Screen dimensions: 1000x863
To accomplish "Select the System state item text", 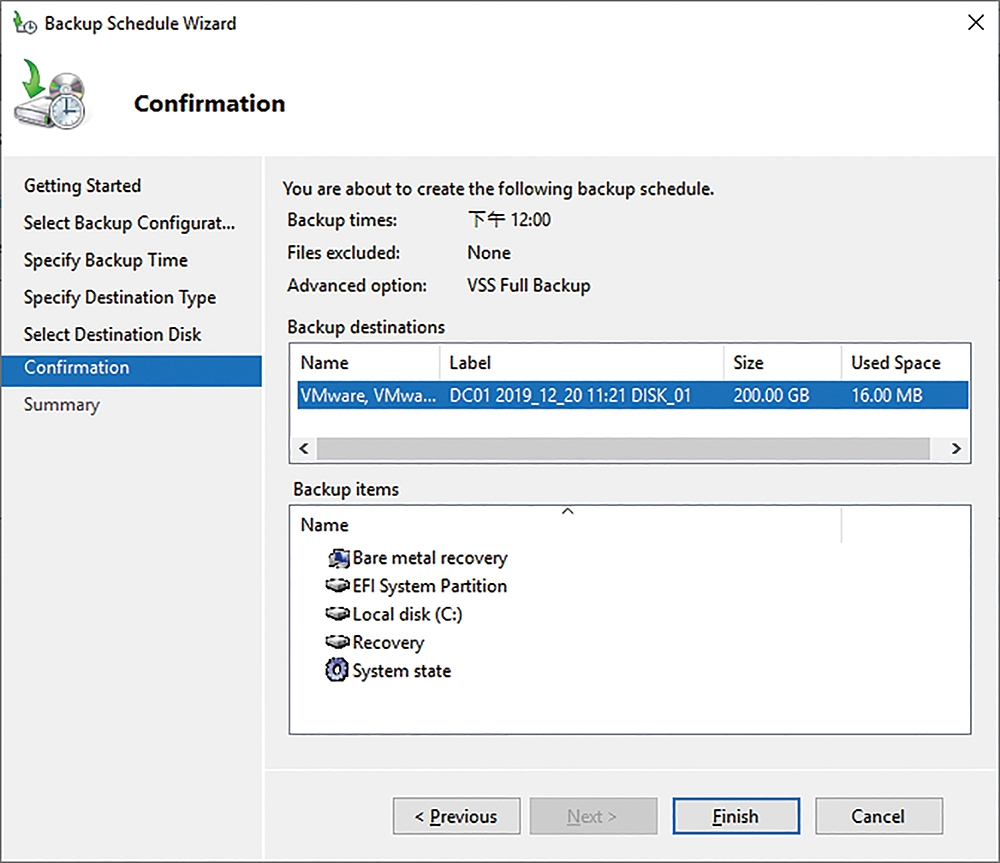I will (402, 671).
